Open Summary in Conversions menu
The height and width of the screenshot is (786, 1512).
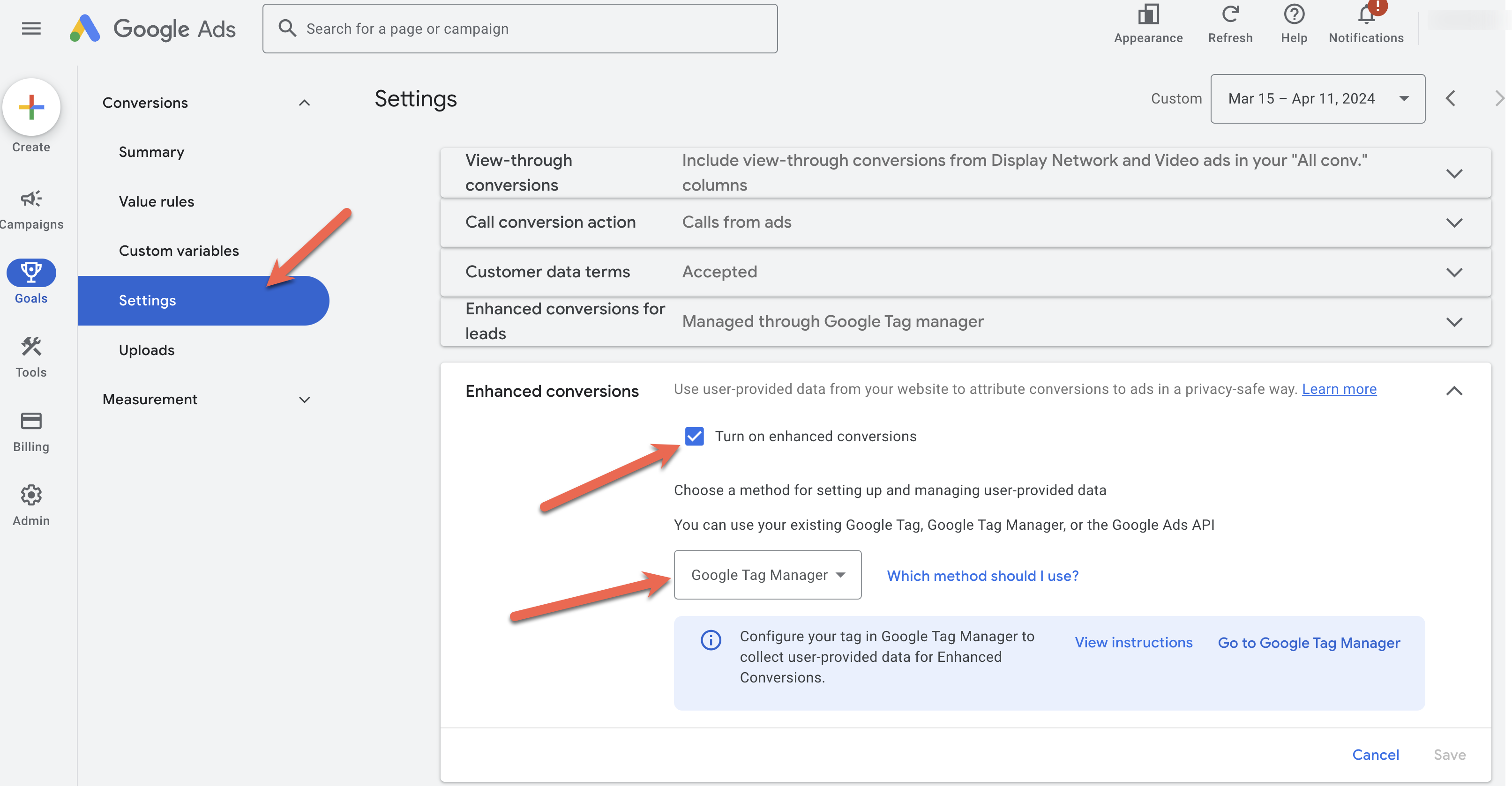pos(151,152)
